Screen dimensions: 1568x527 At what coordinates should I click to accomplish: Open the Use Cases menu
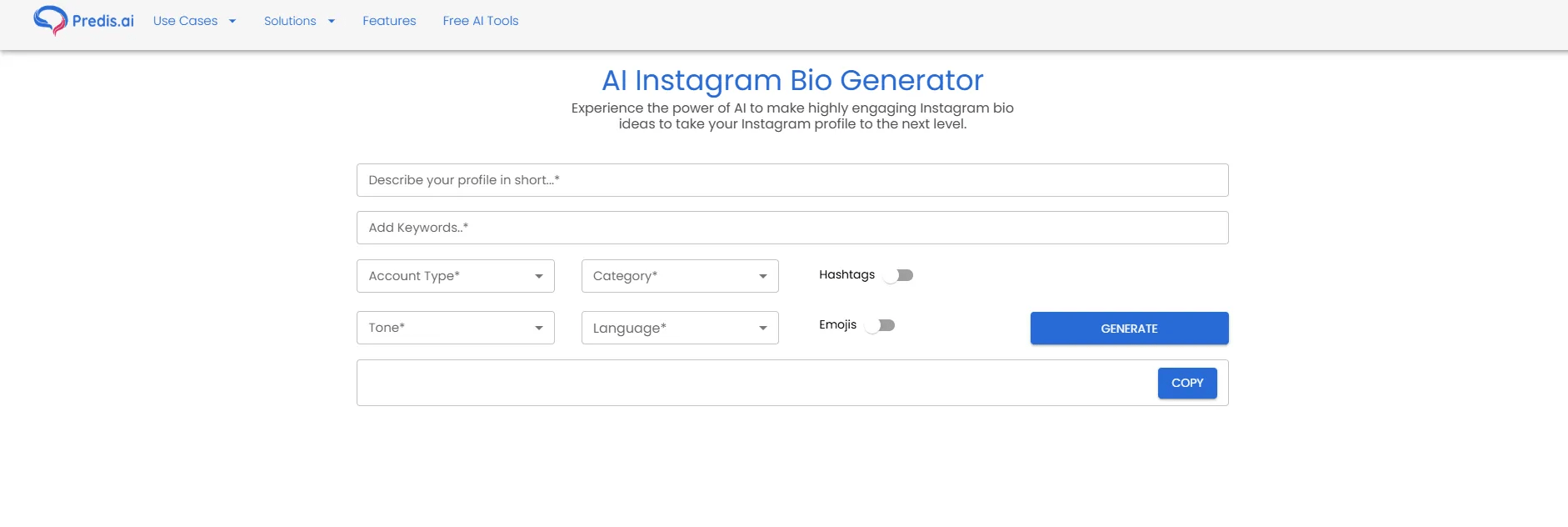tap(185, 21)
